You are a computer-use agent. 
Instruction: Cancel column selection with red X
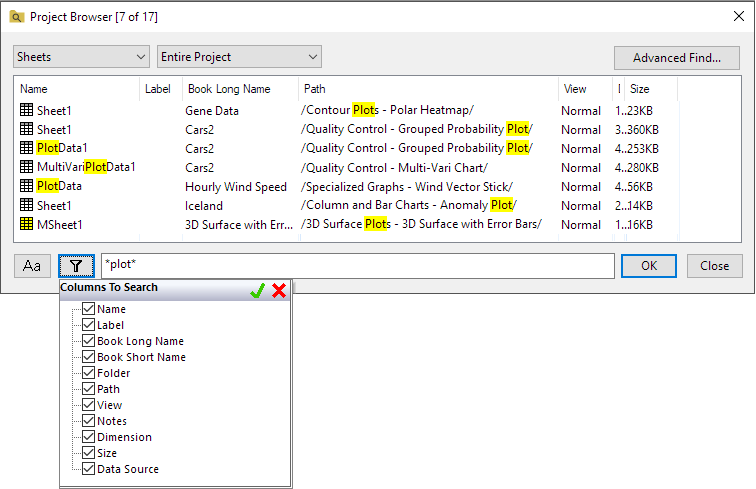pos(279,290)
